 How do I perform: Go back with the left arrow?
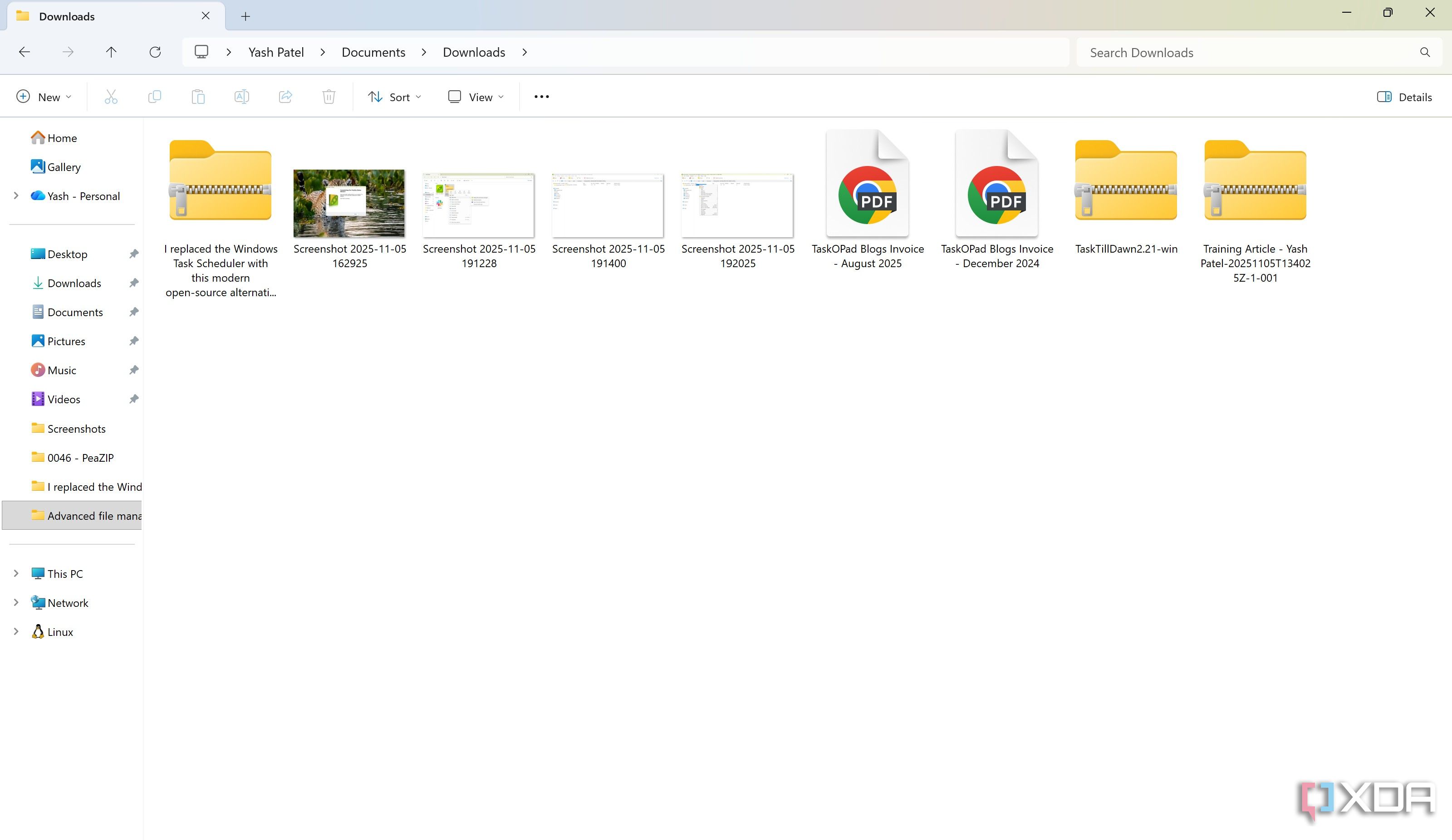(24, 53)
